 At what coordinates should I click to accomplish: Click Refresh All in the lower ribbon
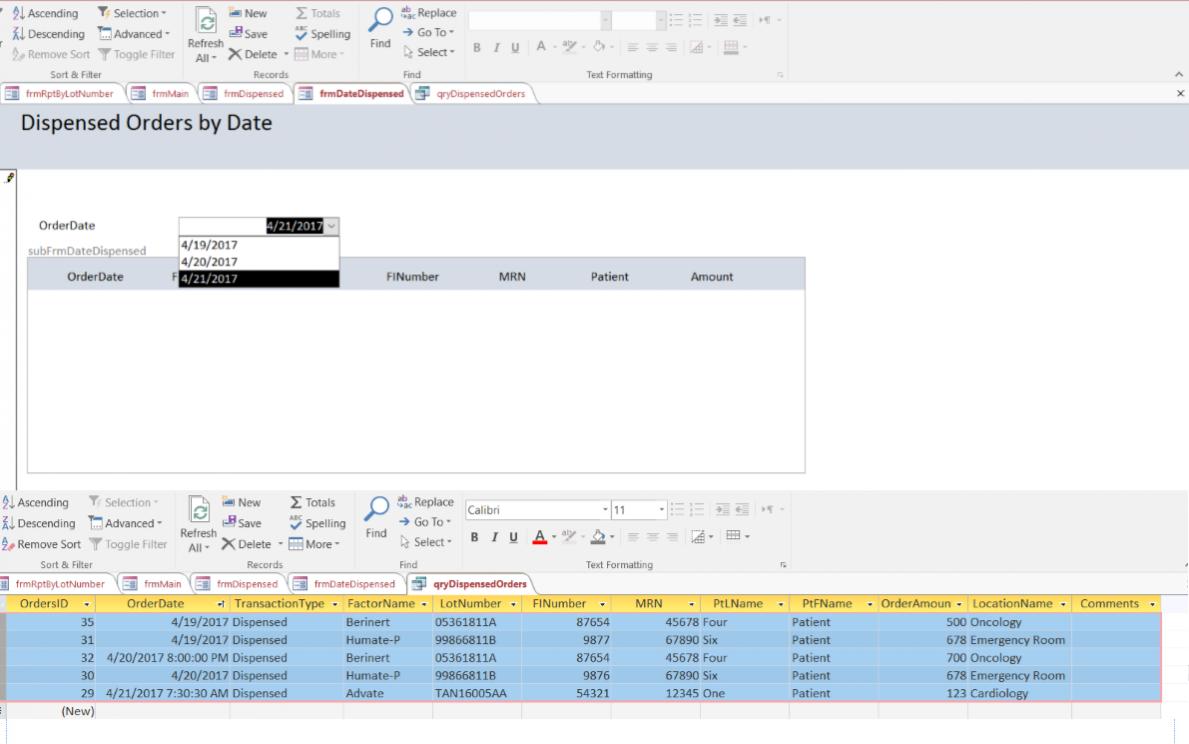(198, 524)
